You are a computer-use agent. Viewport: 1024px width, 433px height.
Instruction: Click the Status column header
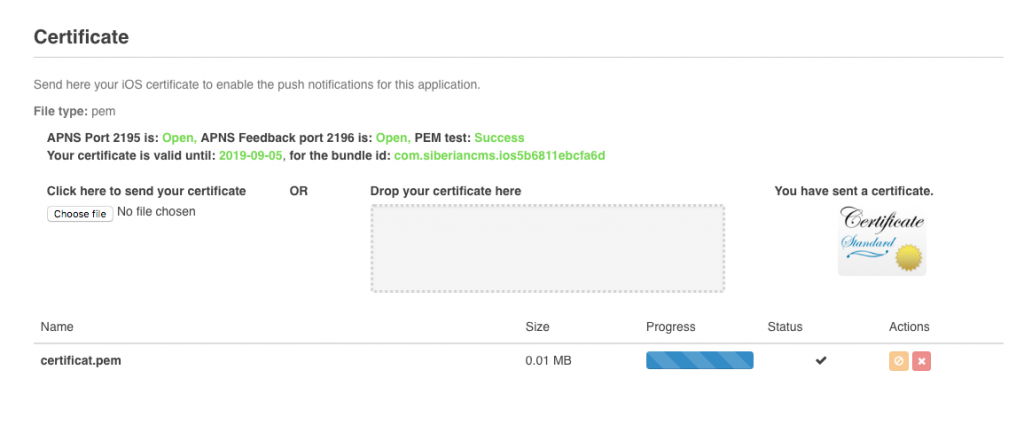(x=785, y=327)
